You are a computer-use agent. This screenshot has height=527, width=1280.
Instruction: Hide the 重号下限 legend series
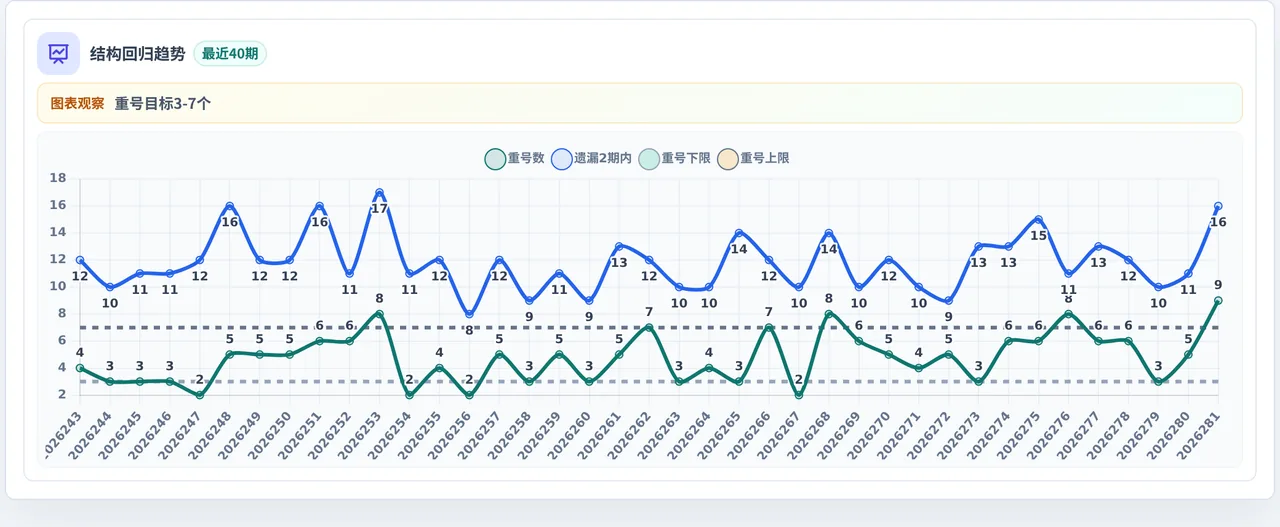click(x=674, y=158)
